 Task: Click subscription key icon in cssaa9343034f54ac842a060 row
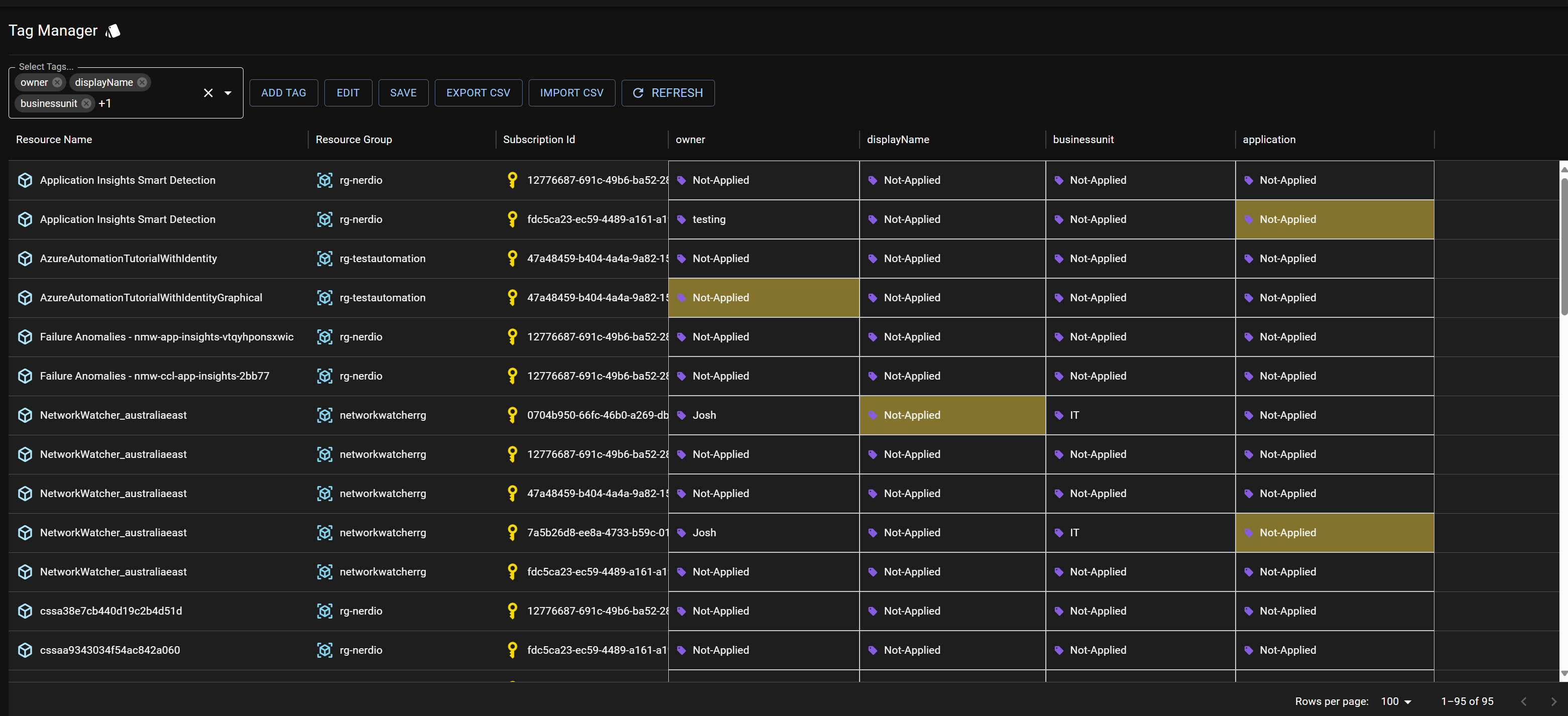coord(513,650)
